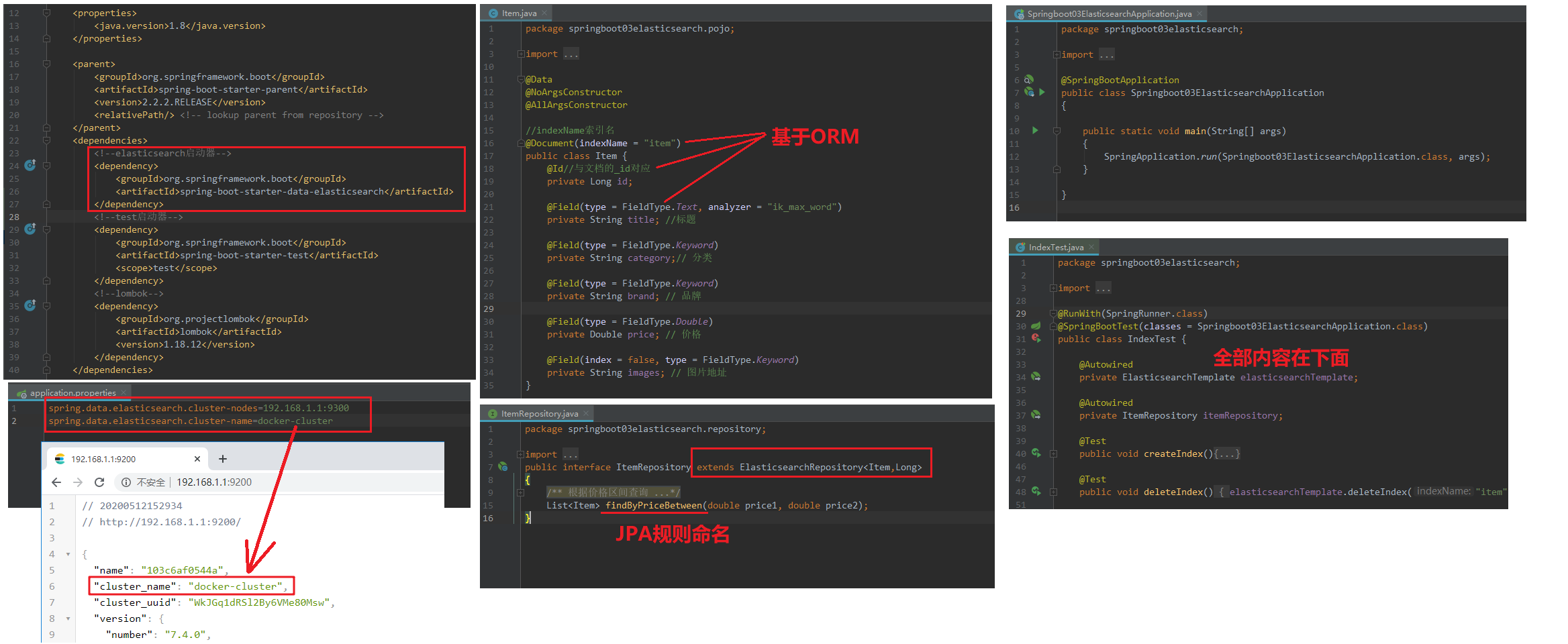Click the cluster-name property line
The height and width of the screenshot is (644, 1568).
[x=191, y=421]
